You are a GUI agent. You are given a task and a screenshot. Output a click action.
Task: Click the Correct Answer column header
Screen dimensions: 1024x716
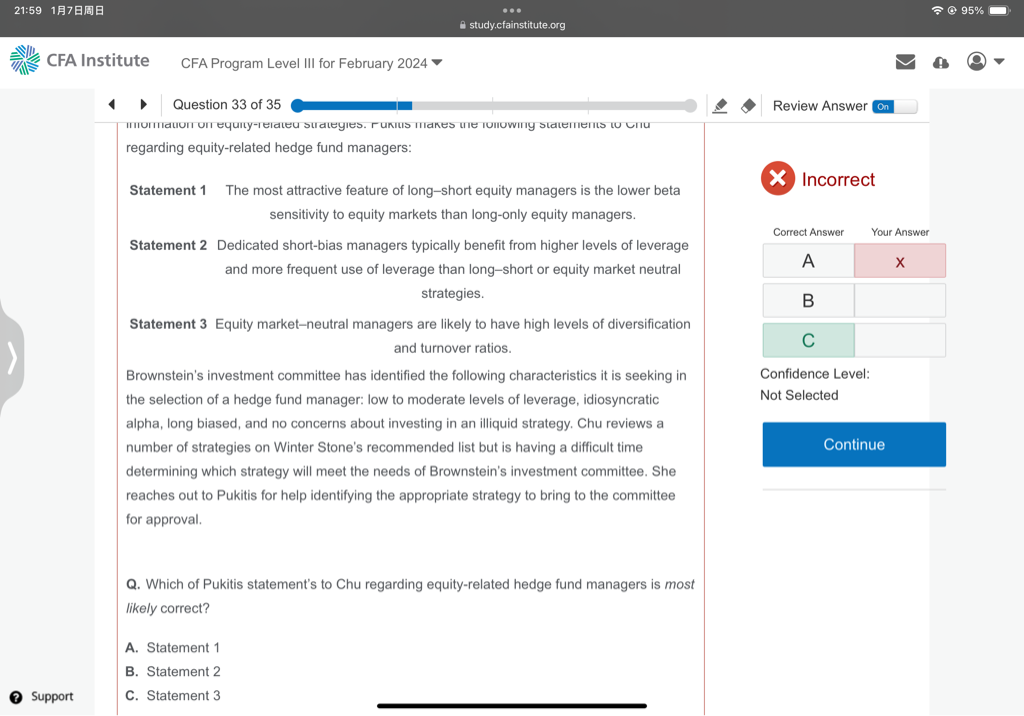click(808, 232)
